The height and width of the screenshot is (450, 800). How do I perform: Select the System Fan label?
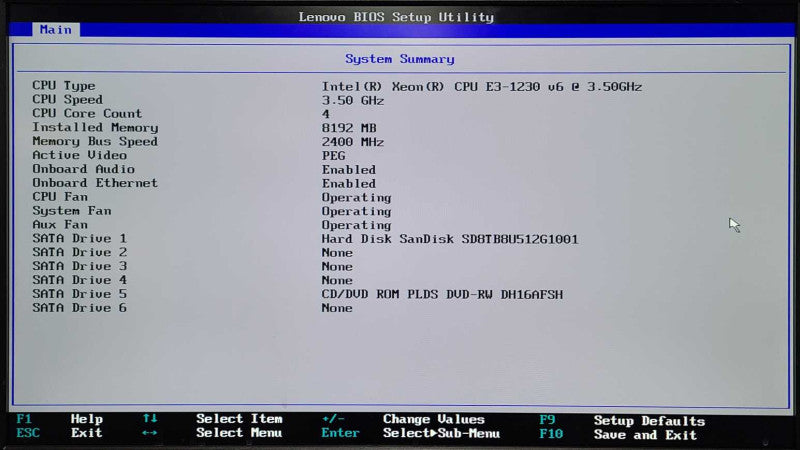click(71, 211)
